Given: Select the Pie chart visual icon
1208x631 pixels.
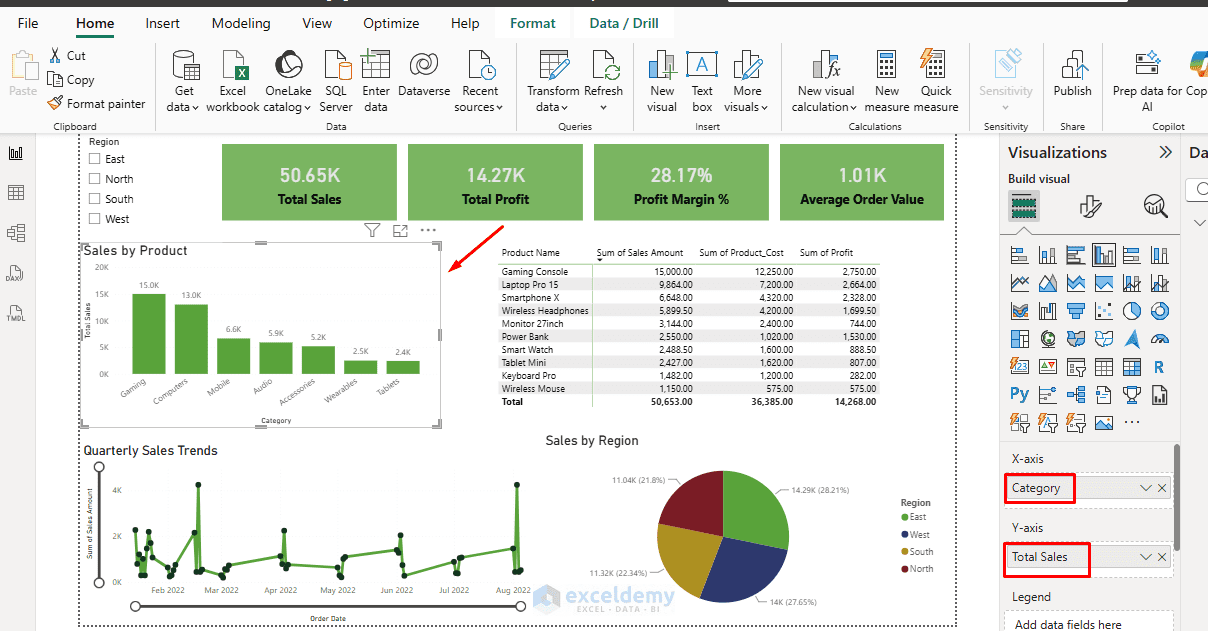Looking at the screenshot, I should [1132, 311].
